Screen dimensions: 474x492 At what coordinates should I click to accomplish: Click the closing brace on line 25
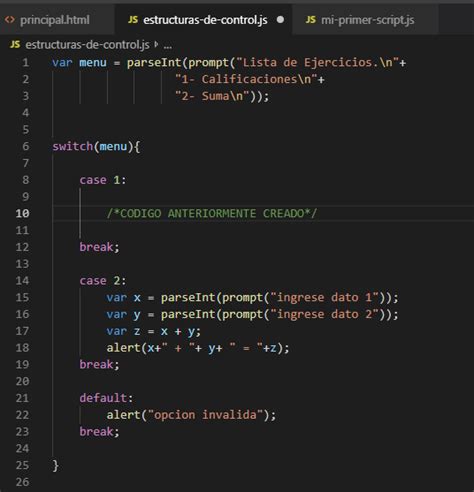[56, 465]
